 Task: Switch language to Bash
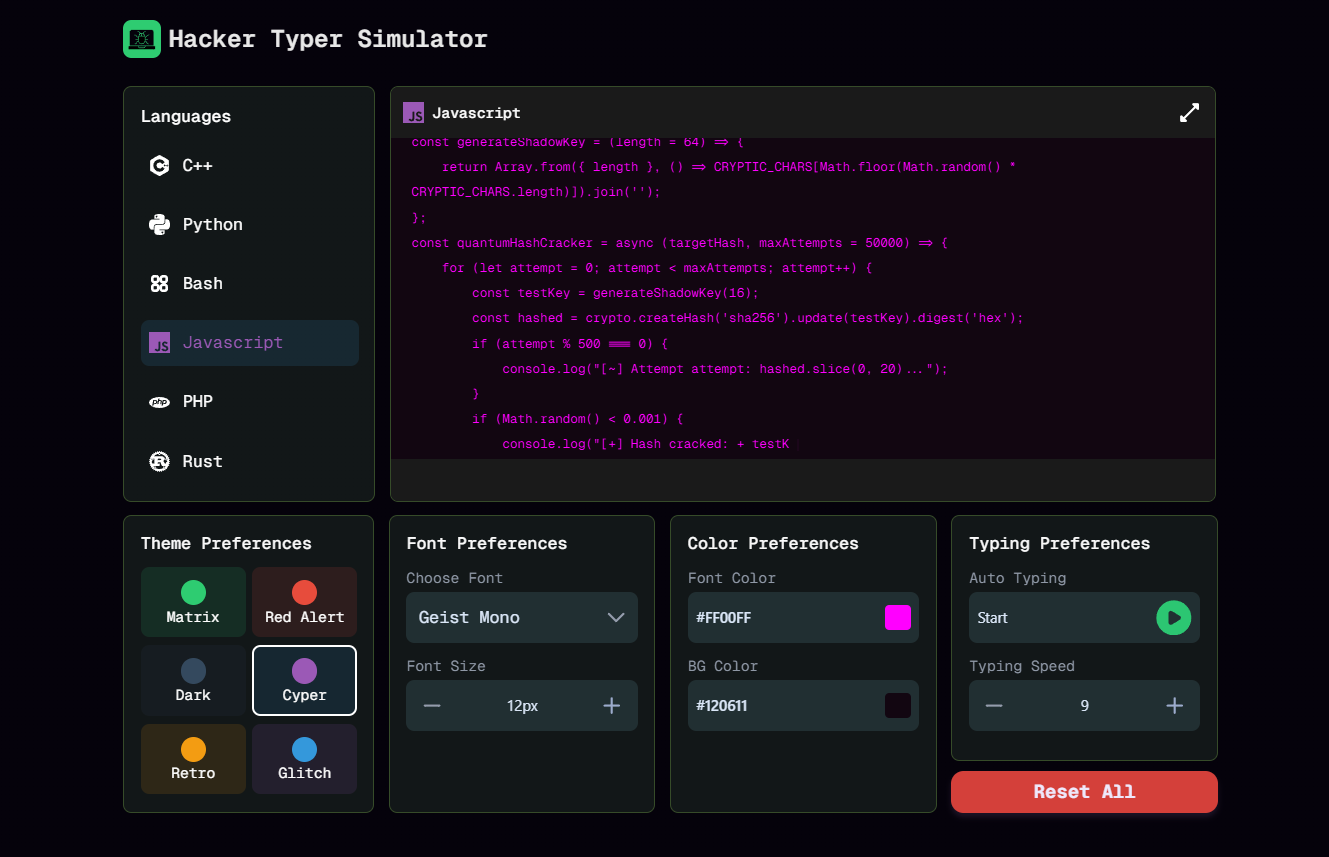(250, 283)
